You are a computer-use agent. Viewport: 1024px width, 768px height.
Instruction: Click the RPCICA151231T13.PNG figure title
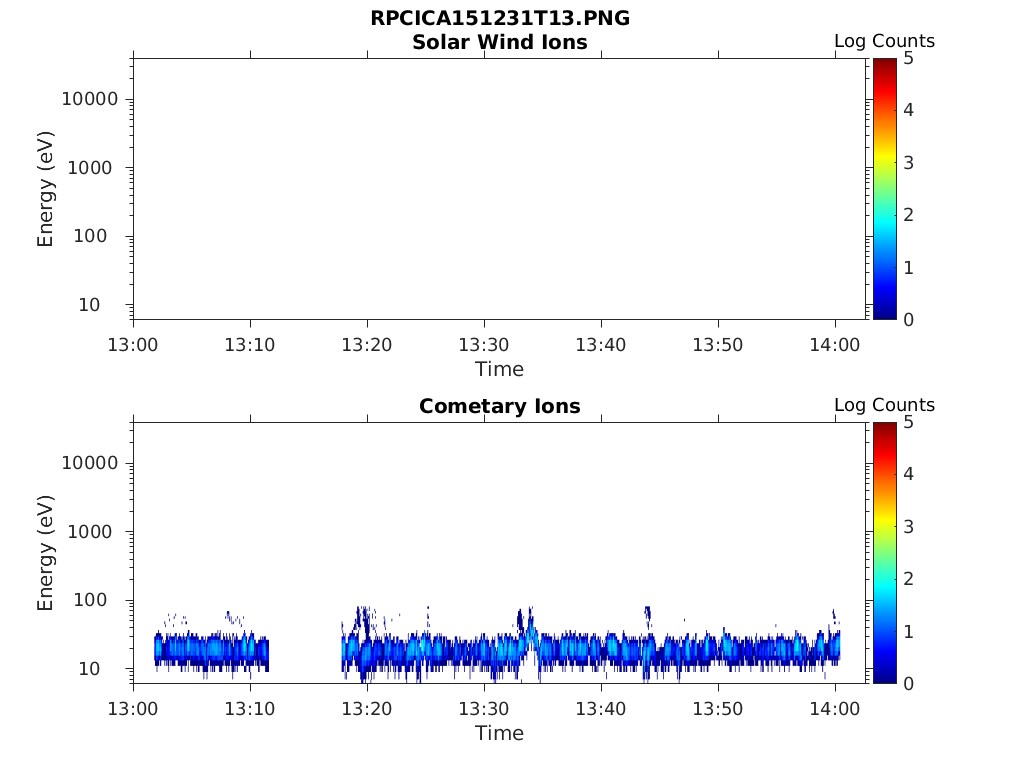coord(500,18)
